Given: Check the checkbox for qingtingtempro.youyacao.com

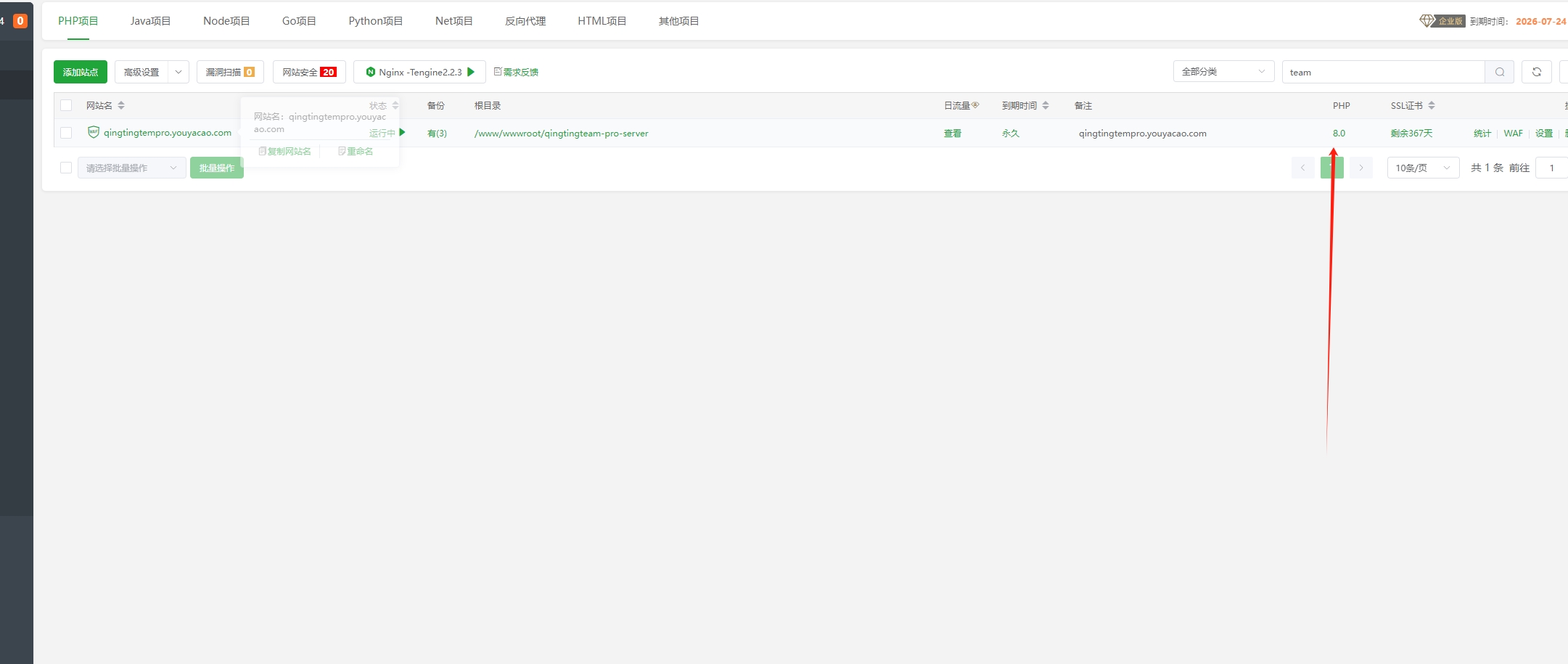Looking at the screenshot, I should pyautogui.click(x=65, y=133).
